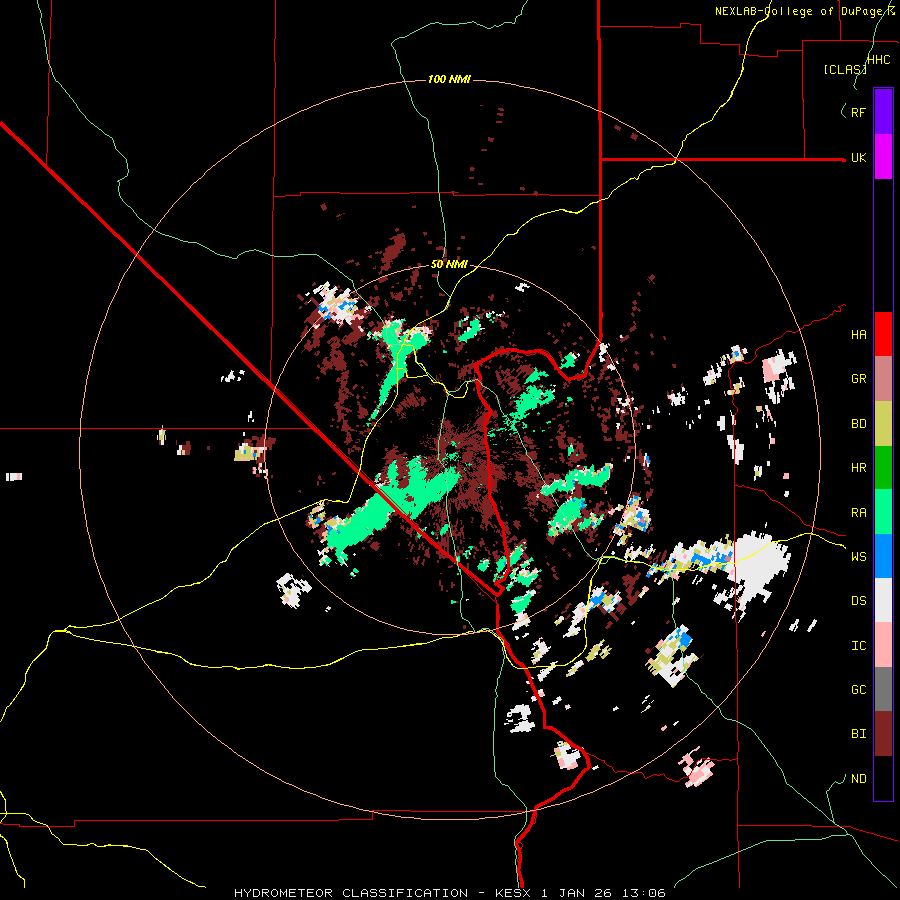This screenshot has height=900, width=900.
Task: Click the ND black legend swatch
Action: (883, 778)
